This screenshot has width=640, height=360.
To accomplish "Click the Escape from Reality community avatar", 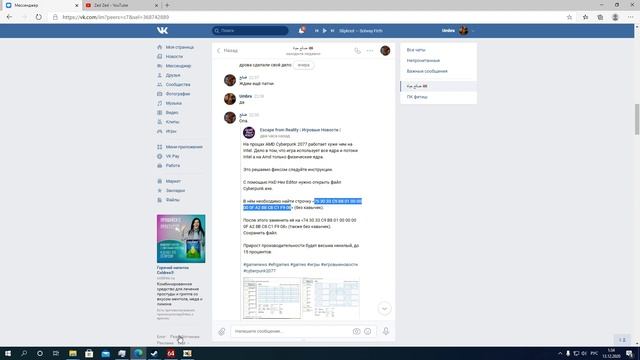I will (x=249, y=133).
